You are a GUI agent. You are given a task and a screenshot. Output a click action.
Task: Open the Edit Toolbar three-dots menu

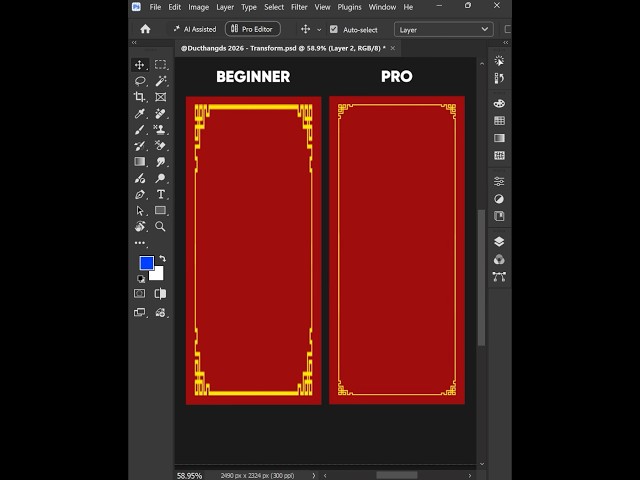coord(140,243)
